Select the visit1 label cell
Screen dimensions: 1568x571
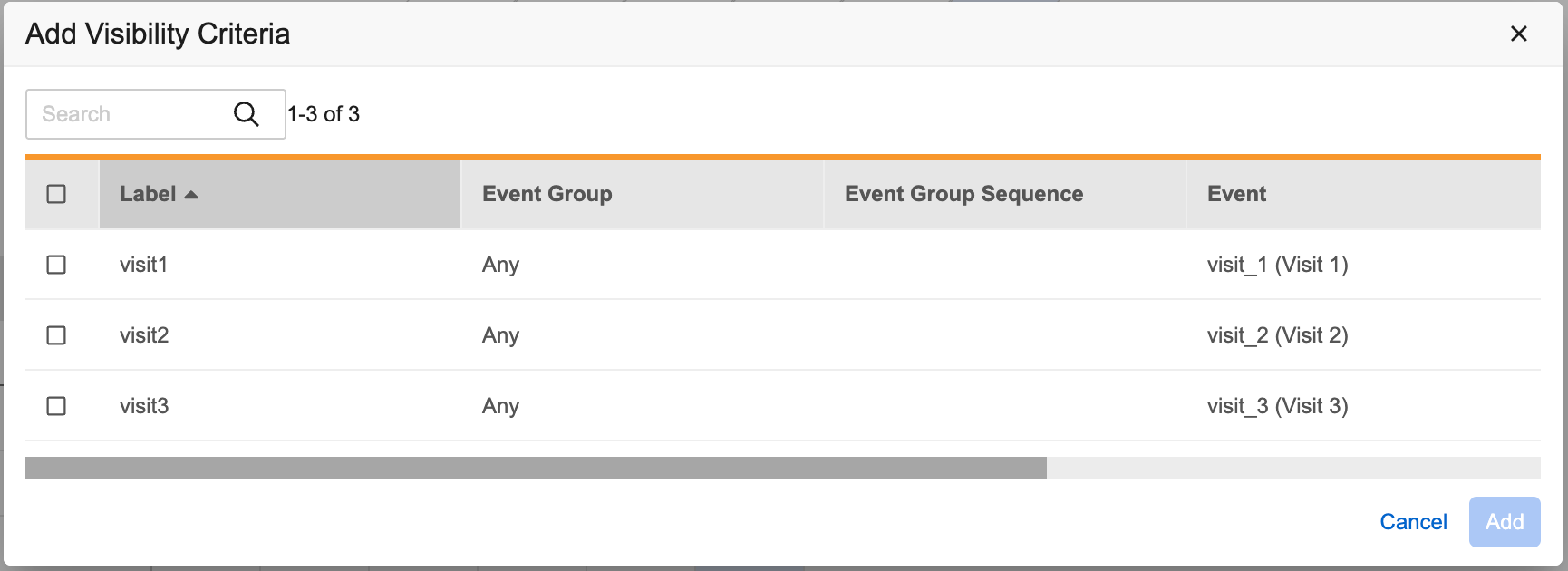coord(143,265)
